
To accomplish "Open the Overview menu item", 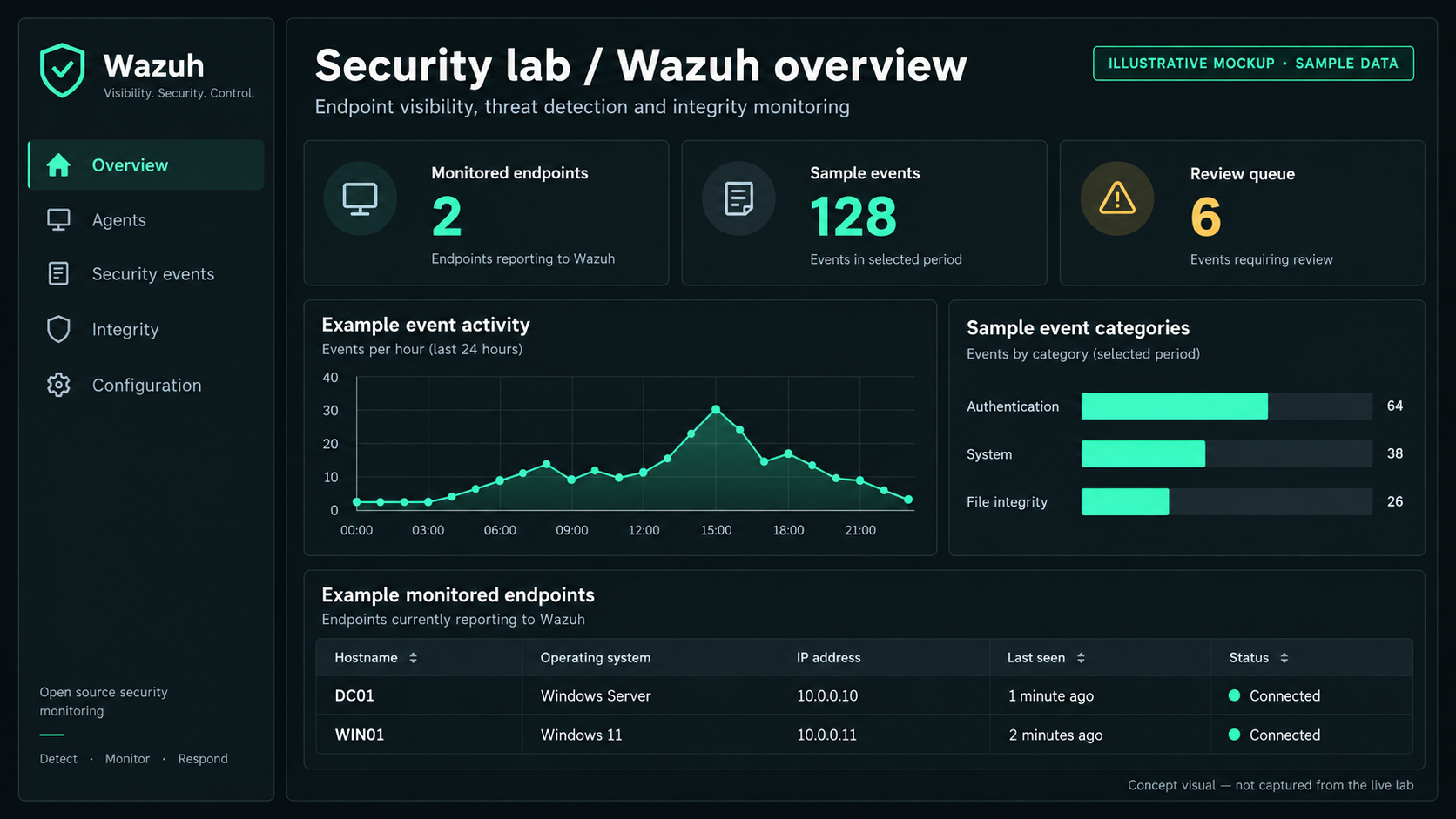I will click(146, 164).
